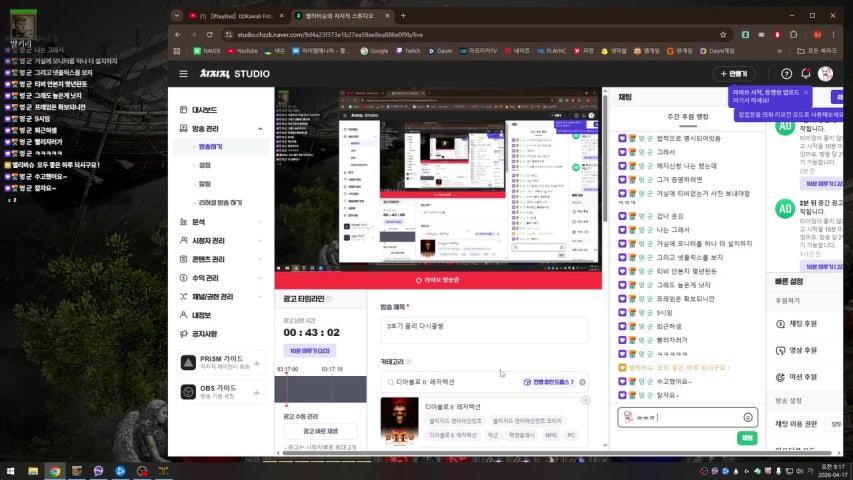The width and height of the screenshot is (853, 480).
Task: Switch to the YouTube Playlist browser tab
Action: point(235,16)
